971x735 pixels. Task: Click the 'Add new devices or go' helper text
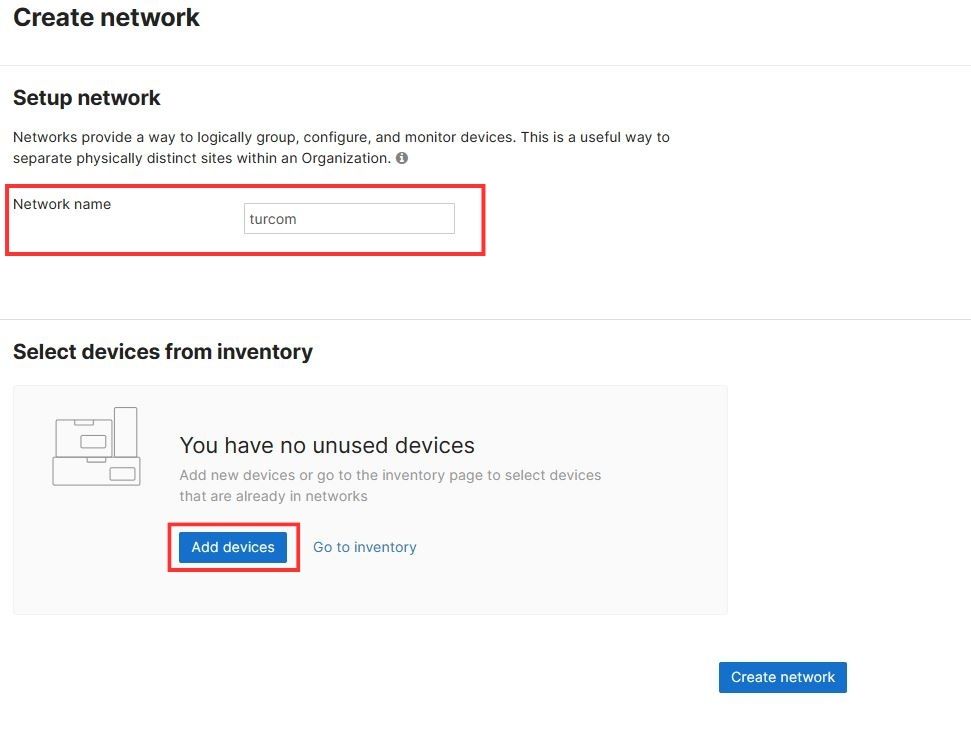(390, 475)
